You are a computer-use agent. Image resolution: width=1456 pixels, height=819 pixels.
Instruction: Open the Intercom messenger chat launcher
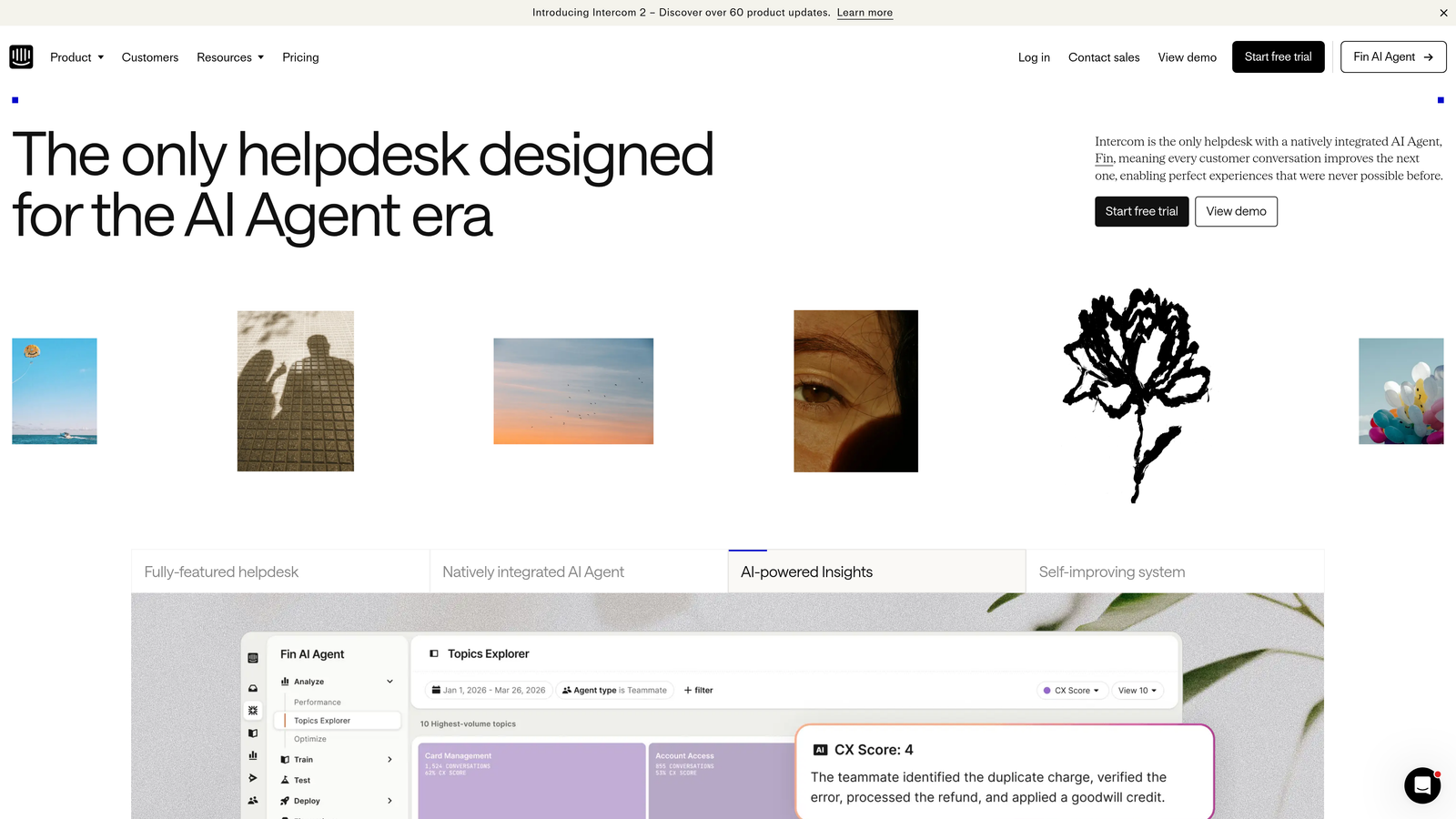tap(1422, 785)
